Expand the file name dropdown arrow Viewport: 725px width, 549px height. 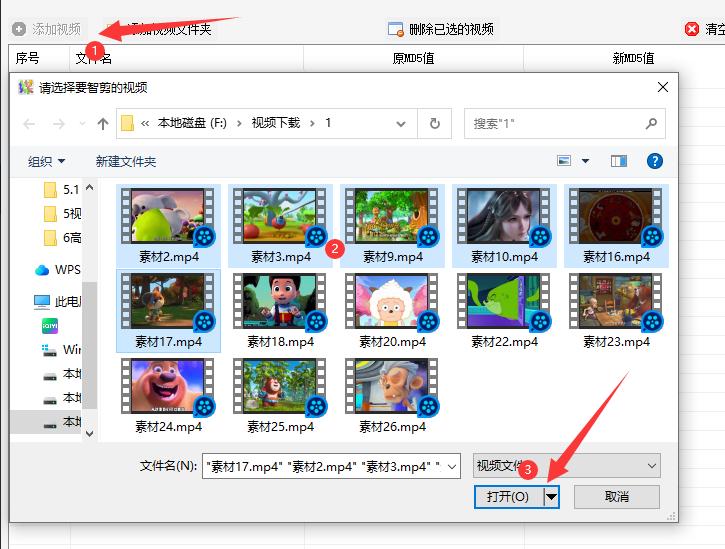pyautogui.click(x=452, y=466)
